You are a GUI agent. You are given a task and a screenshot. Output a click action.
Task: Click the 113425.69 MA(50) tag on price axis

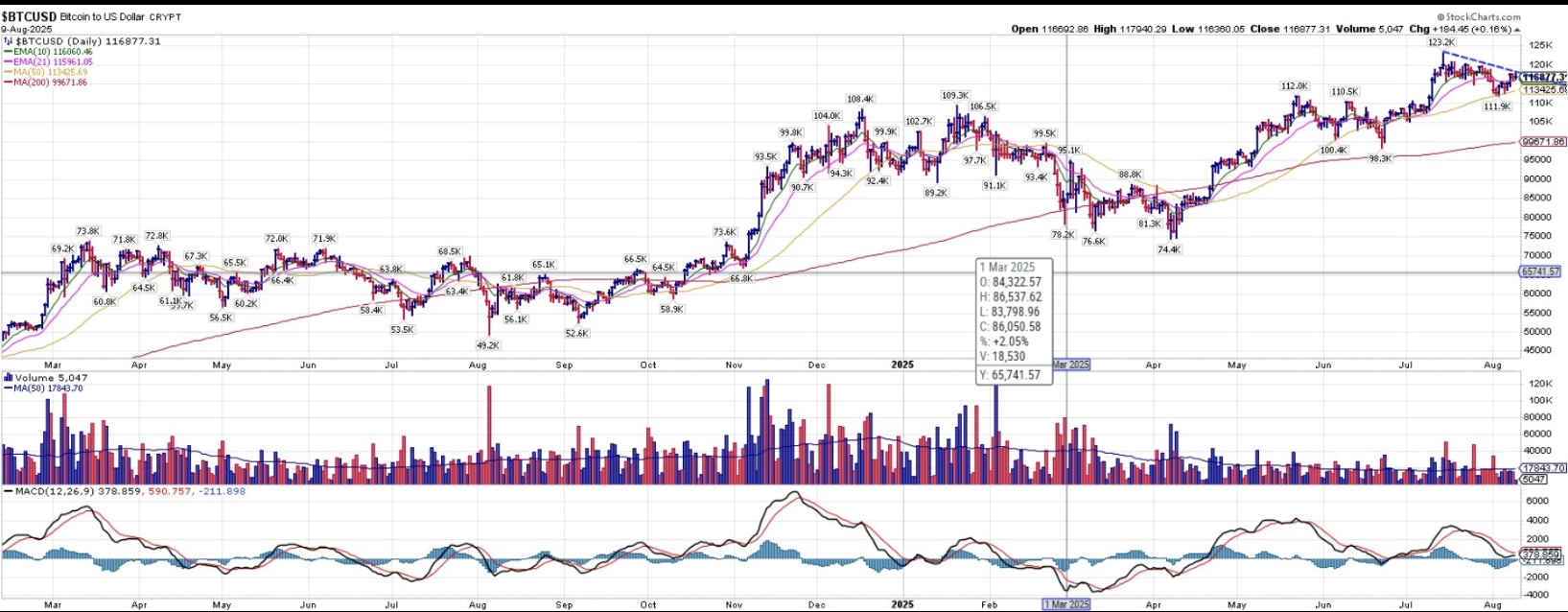(x=1544, y=90)
